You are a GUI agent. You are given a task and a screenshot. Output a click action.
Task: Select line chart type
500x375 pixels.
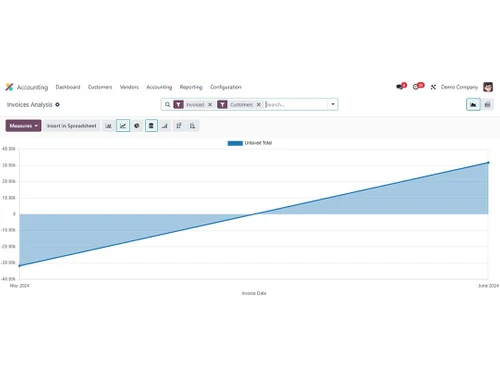coord(123,126)
